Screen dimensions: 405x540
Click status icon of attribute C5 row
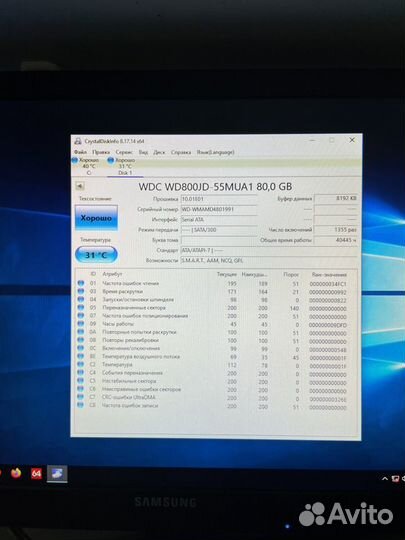pyautogui.click(x=81, y=381)
